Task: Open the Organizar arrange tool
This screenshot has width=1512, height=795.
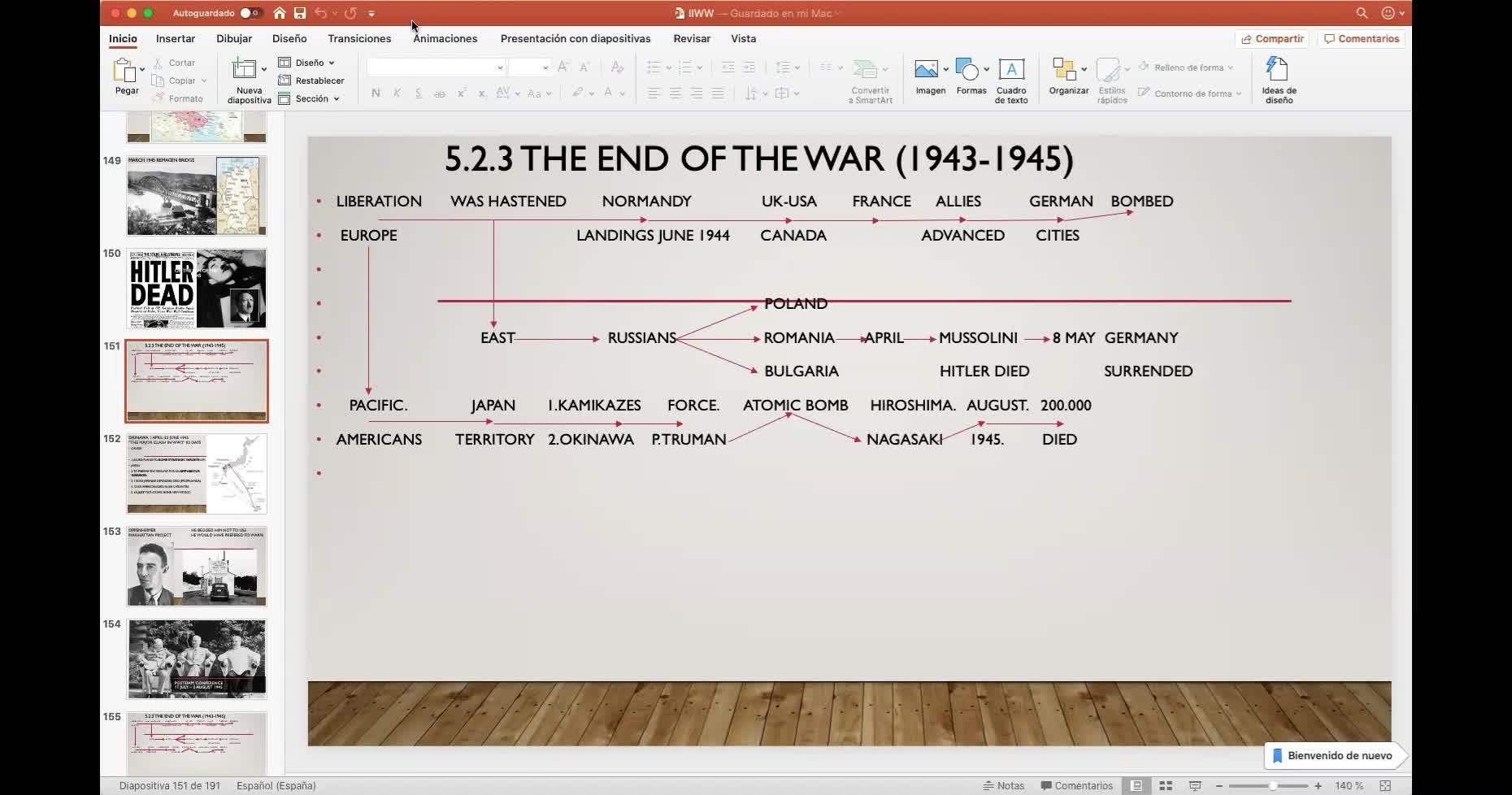Action: coord(1064,69)
